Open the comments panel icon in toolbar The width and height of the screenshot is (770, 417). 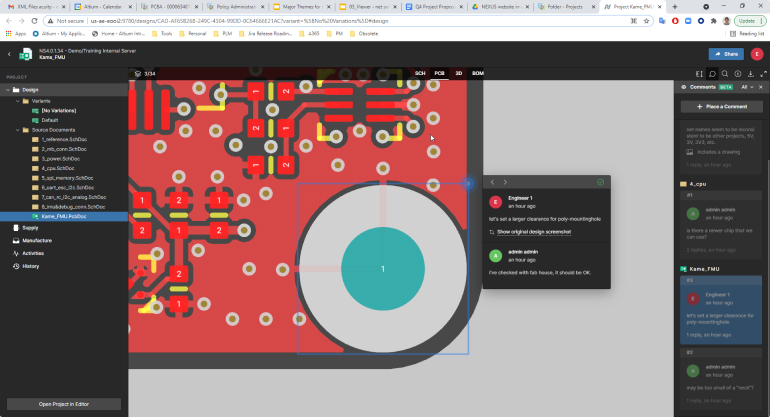tap(712, 73)
